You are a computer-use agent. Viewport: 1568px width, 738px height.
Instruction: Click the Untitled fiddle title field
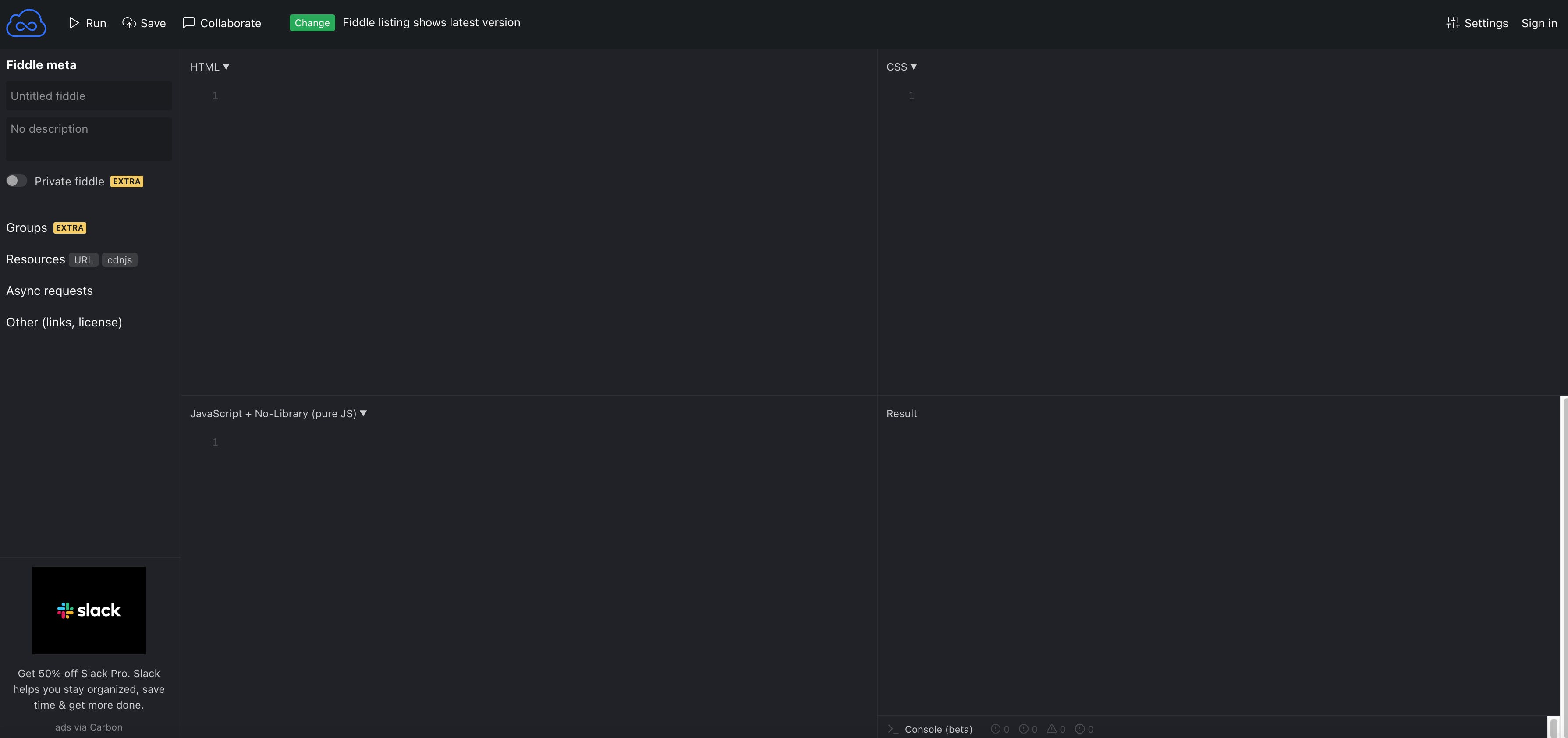tap(88, 96)
